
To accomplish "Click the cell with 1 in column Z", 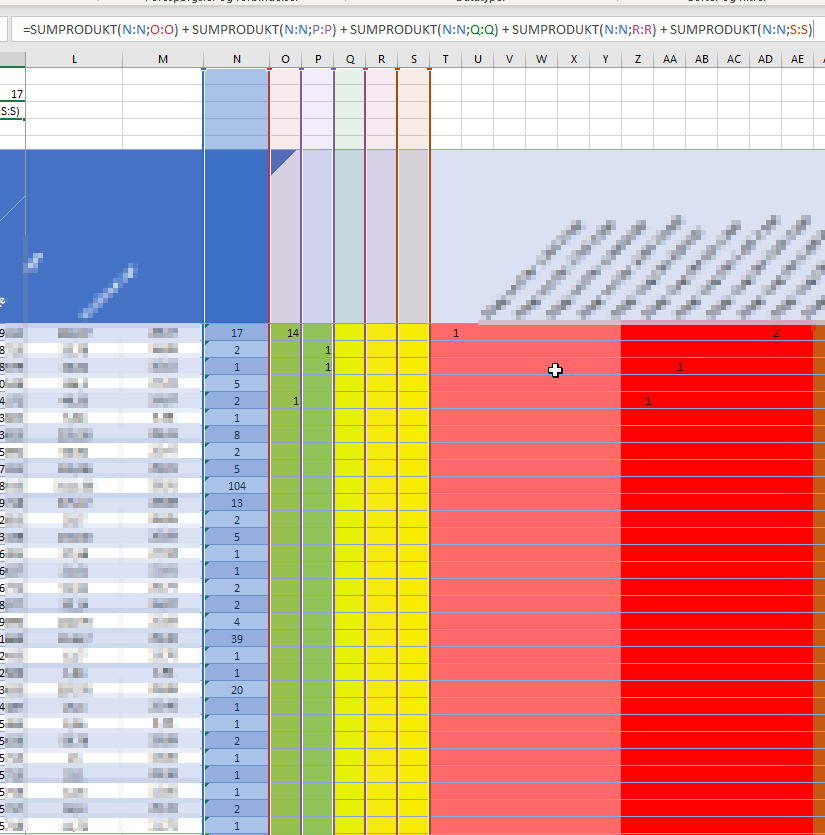I will coord(638,401).
